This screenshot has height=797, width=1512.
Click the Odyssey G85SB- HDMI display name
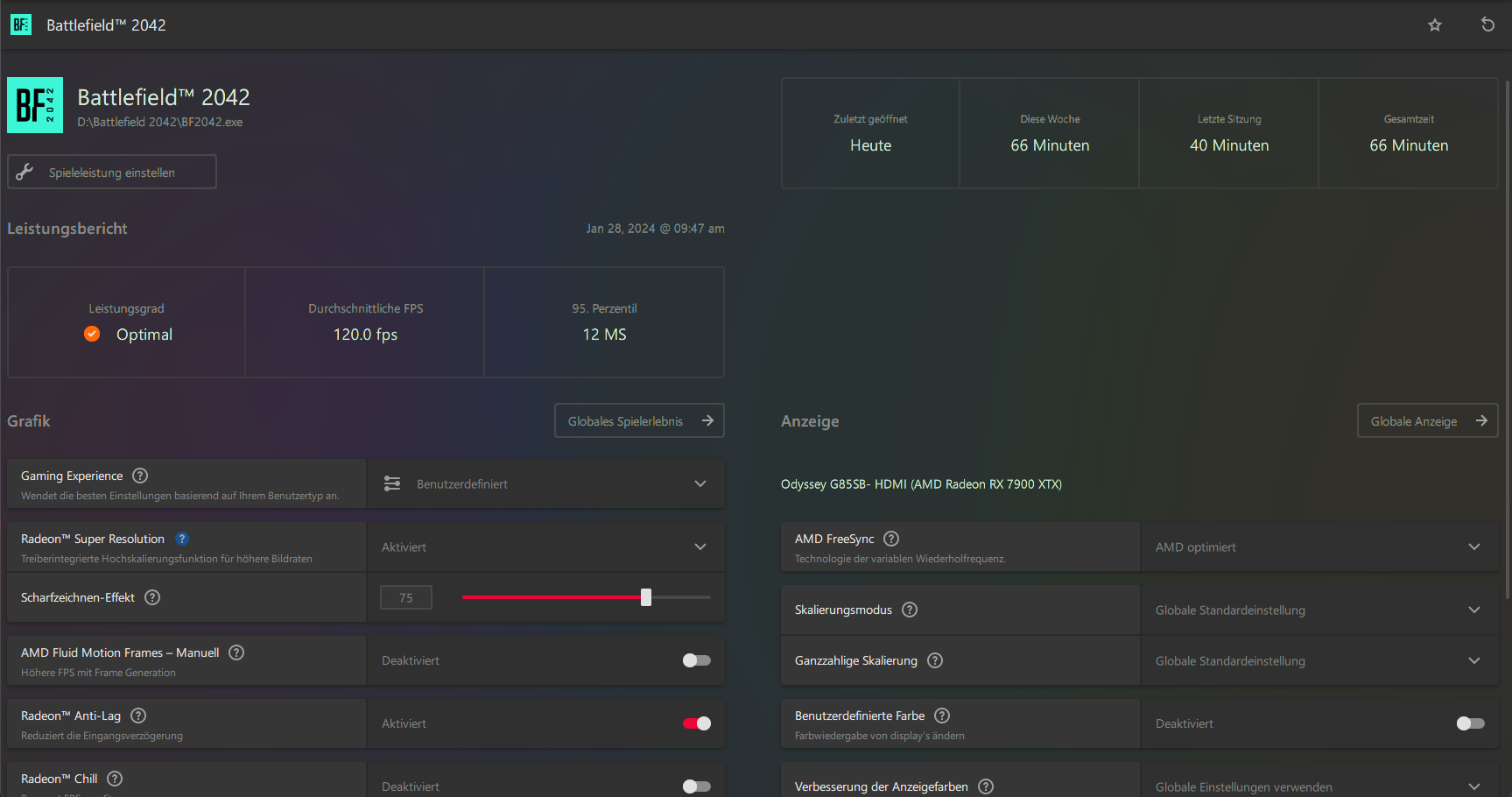pyautogui.click(x=921, y=484)
